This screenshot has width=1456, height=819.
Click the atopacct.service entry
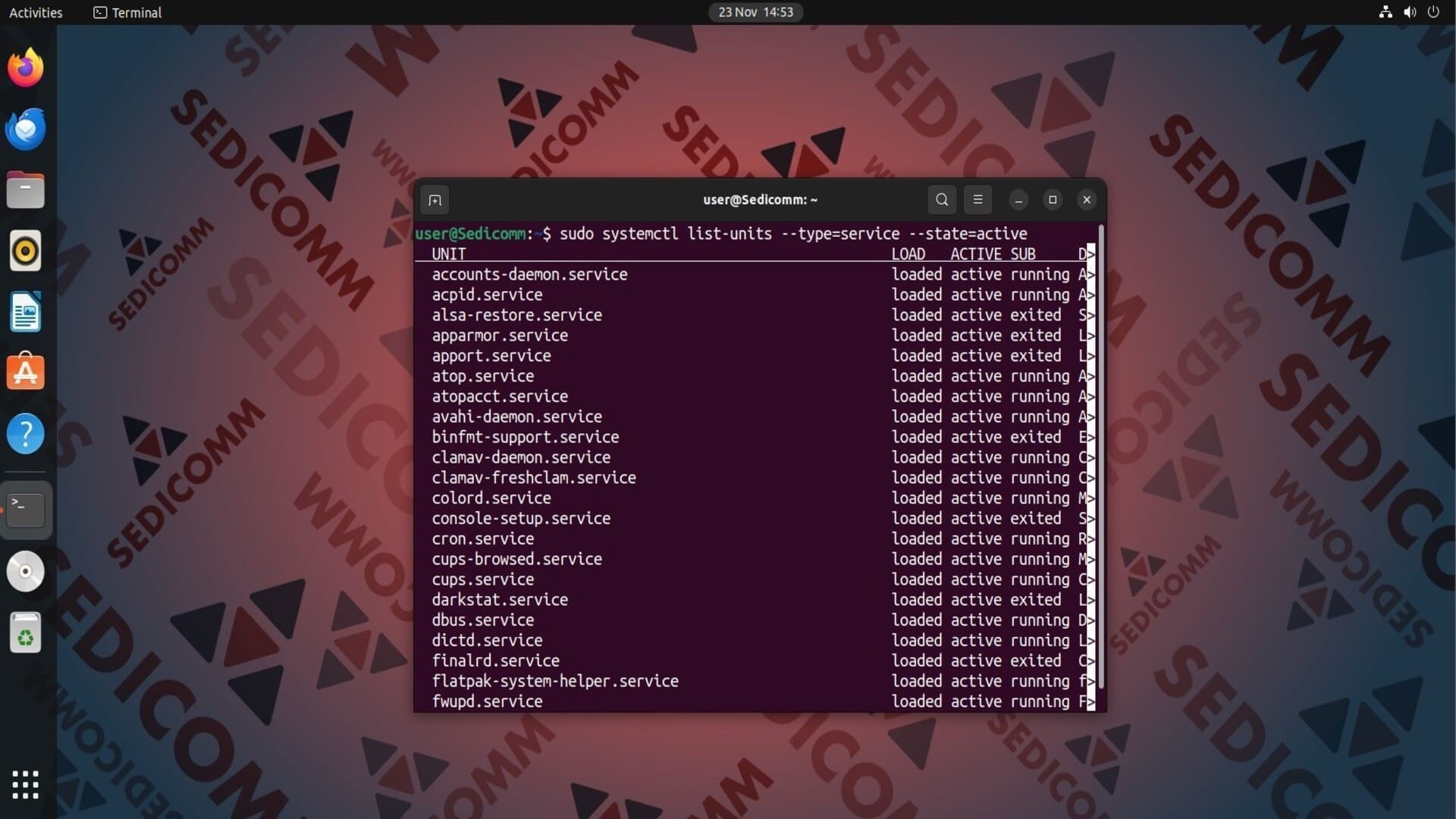[500, 397]
